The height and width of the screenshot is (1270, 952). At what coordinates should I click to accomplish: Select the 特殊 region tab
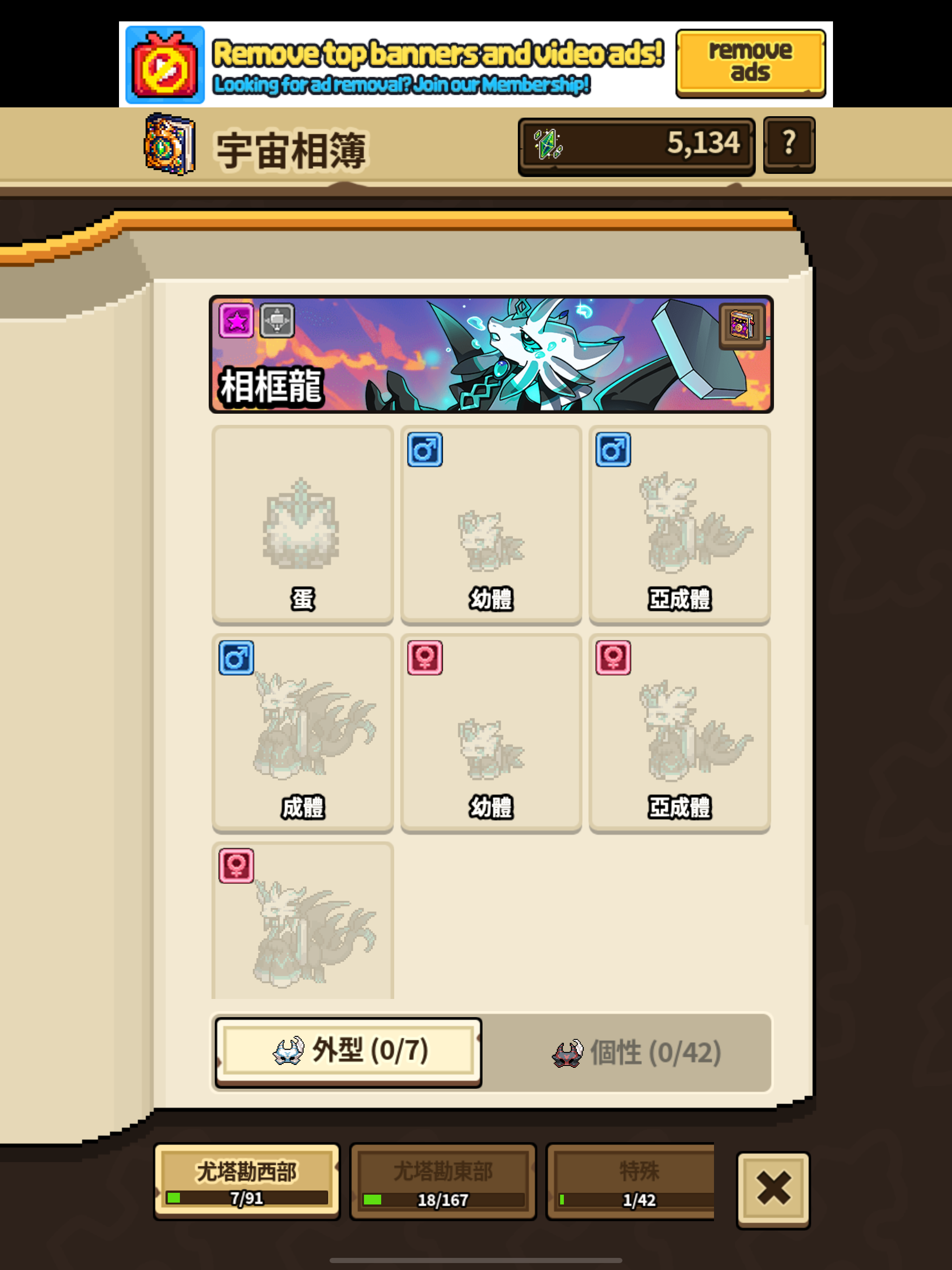click(630, 1182)
